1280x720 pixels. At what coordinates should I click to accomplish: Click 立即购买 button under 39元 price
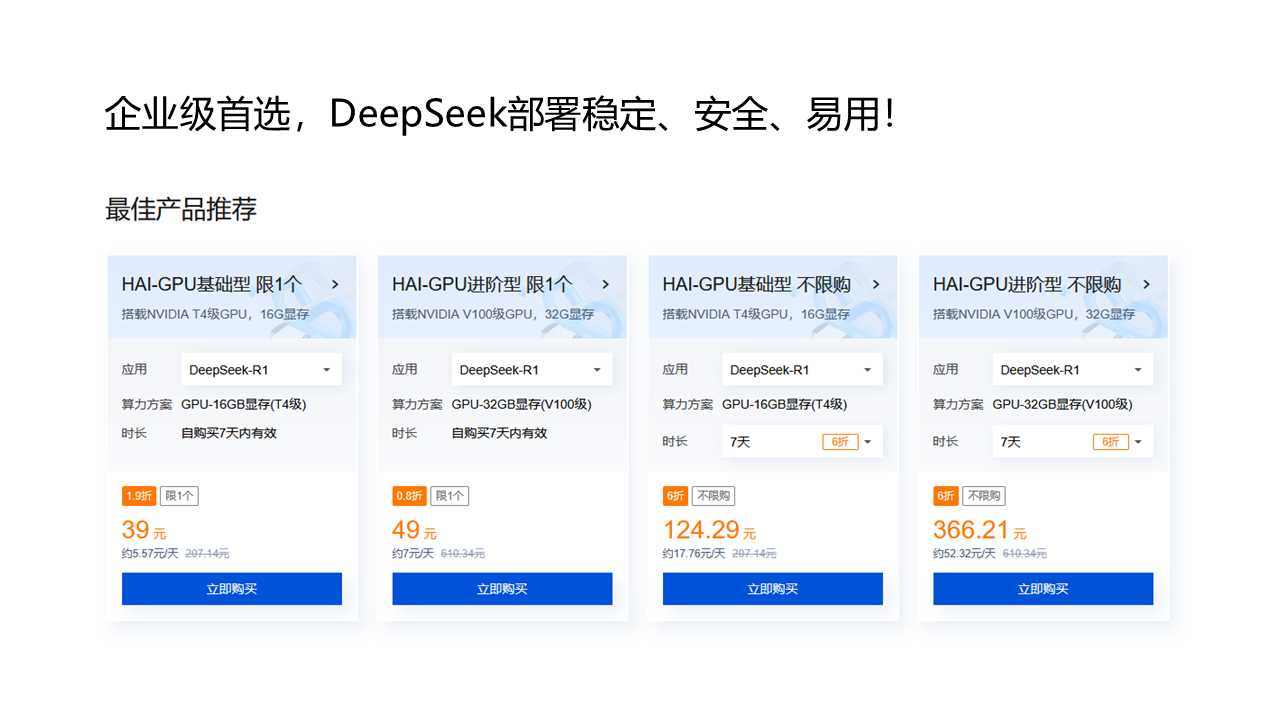click(232, 589)
